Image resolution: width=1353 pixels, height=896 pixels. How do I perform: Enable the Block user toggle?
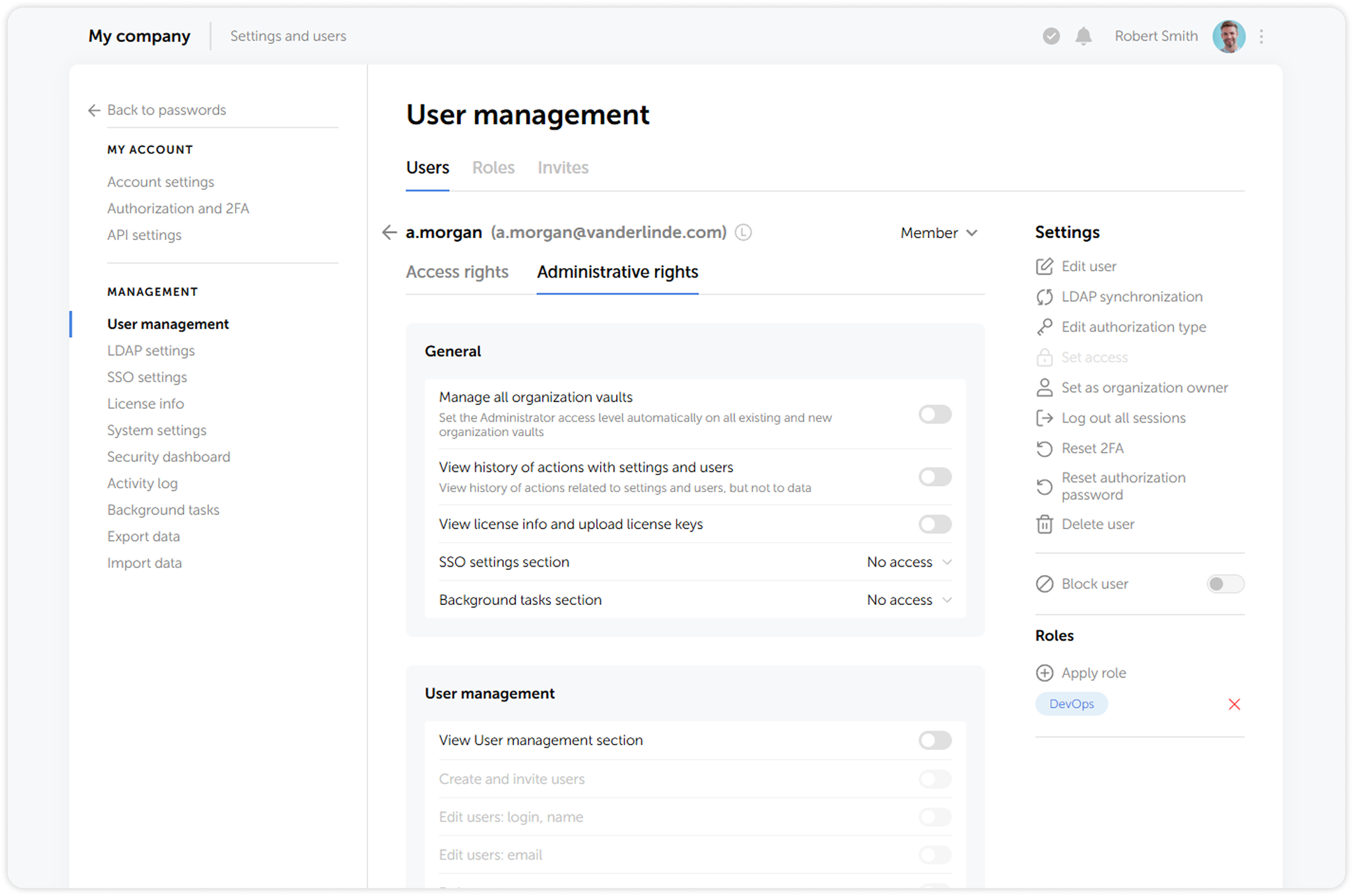tap(1225, 584)
